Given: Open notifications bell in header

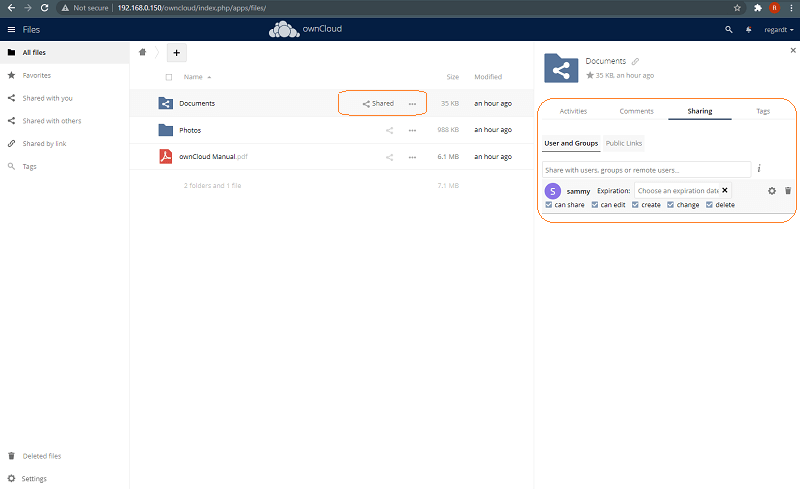Looking at the screenshot, I should [748, 30].
